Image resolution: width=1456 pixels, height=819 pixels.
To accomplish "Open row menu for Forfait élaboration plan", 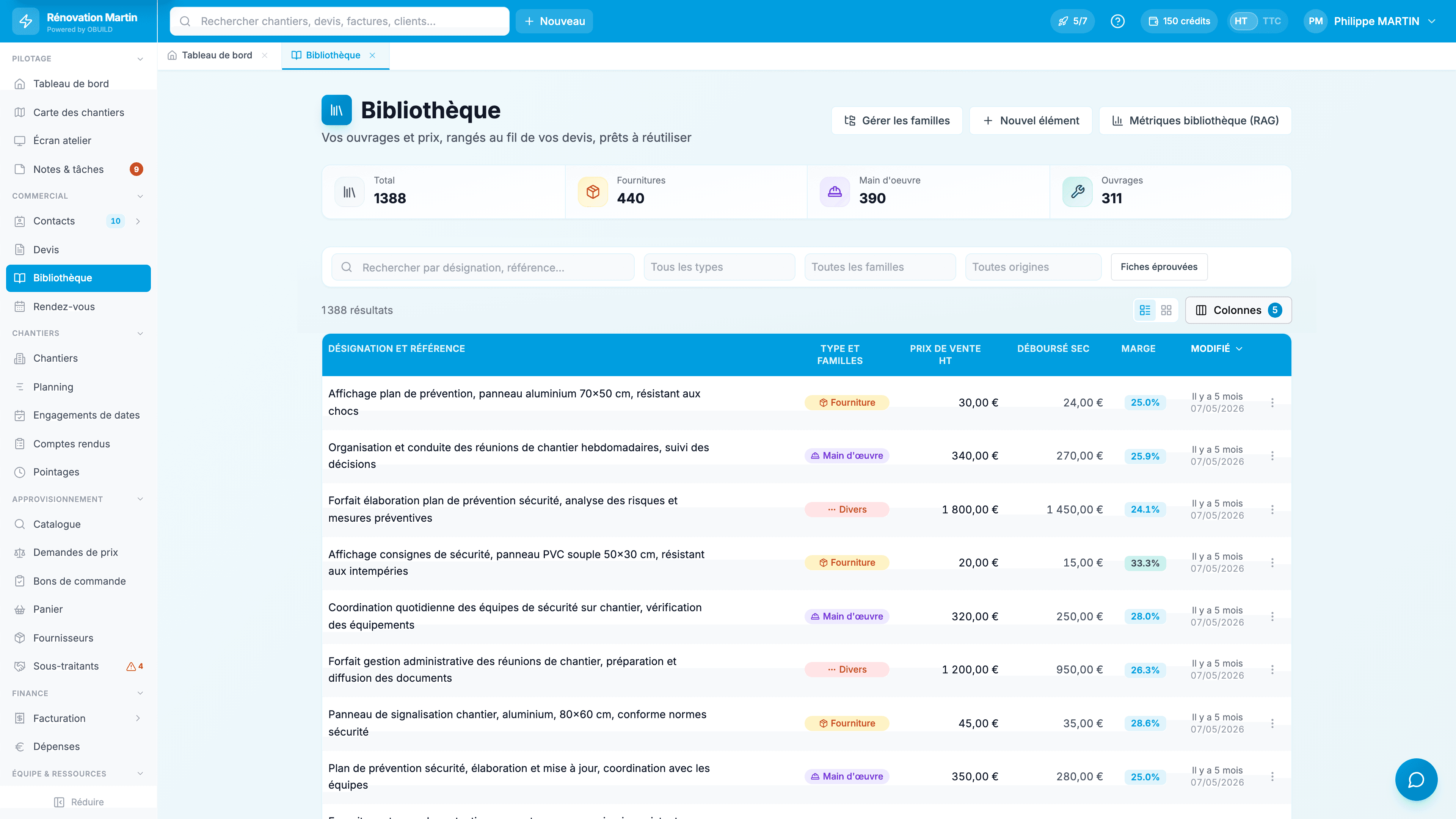I will click(1272, 509).
